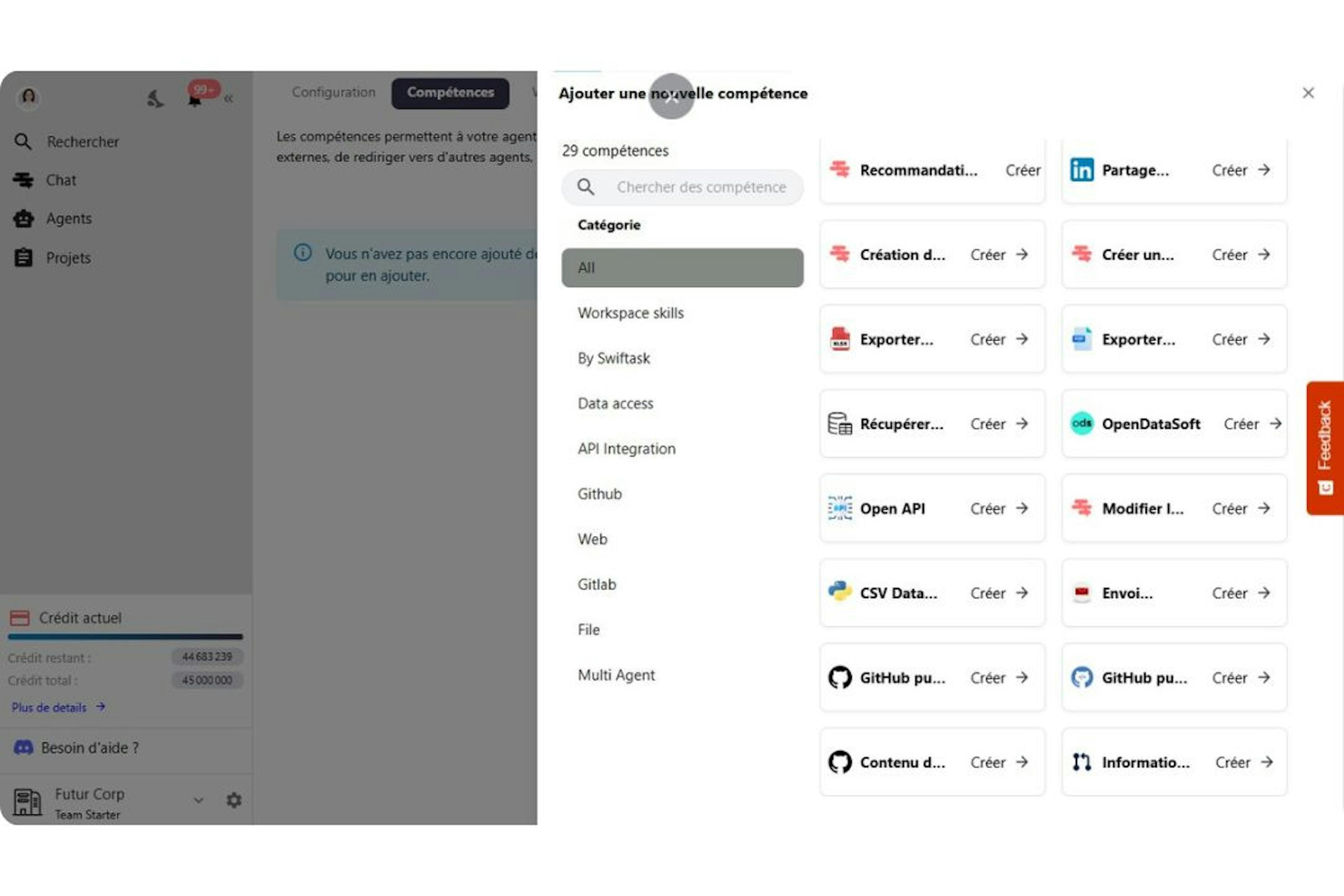Select the File category filter
The image size is (1344, 896).
(x=588, y=629)
